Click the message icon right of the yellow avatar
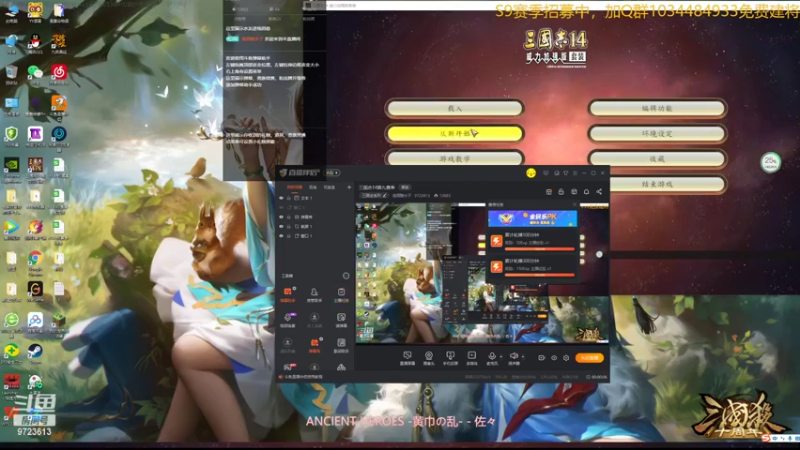 (546, 173)
